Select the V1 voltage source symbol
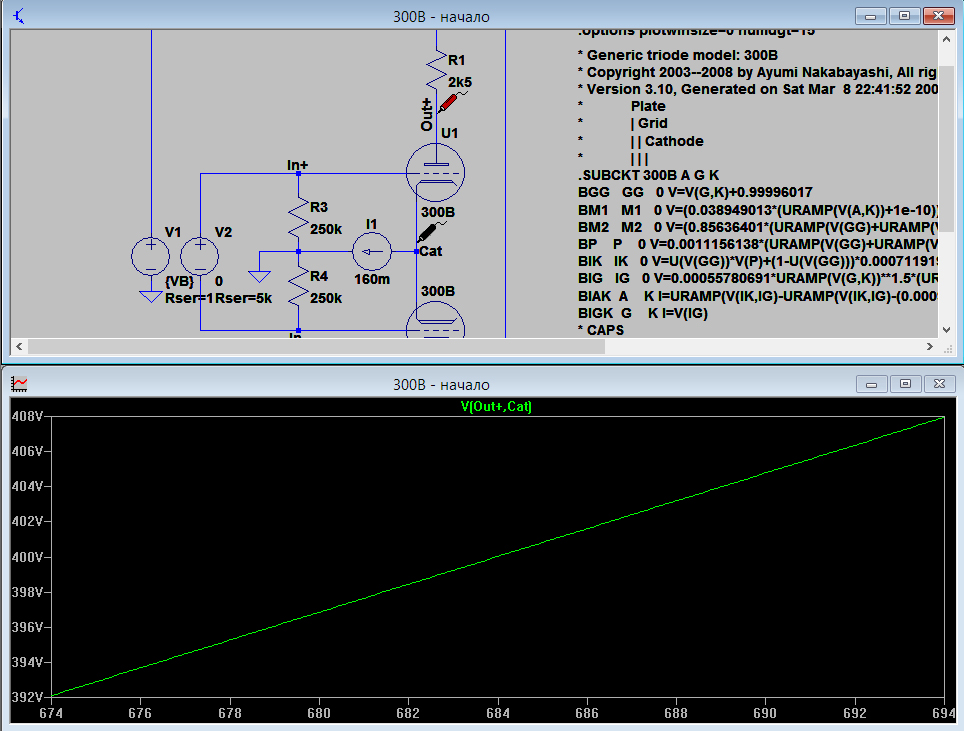The image size is (964, 731). [x=152, y=256]
